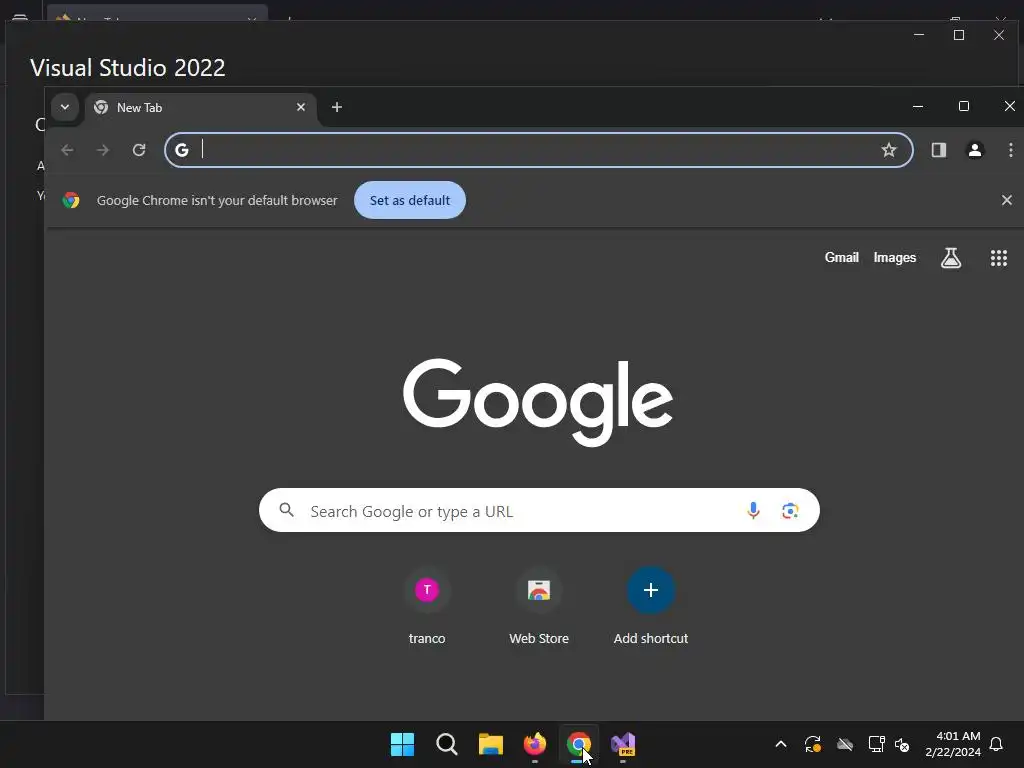
Task: Bookmark this tab with star icon
Action: (889, 150)
